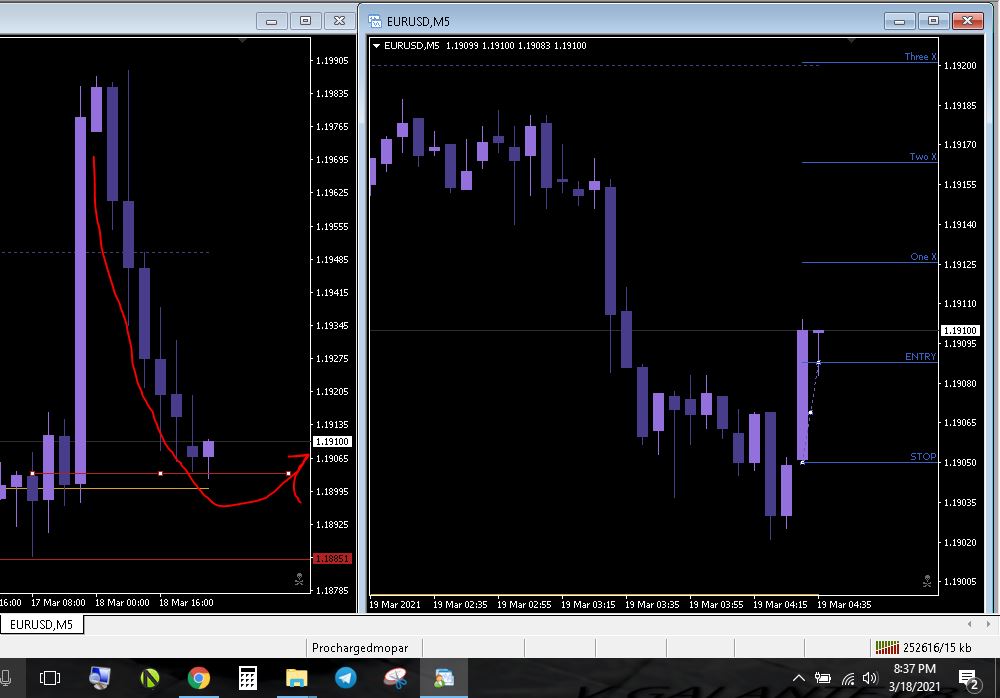Click the 1.19100 current price tag on right chart
The image size is (1000, 698).
(960, 330)
